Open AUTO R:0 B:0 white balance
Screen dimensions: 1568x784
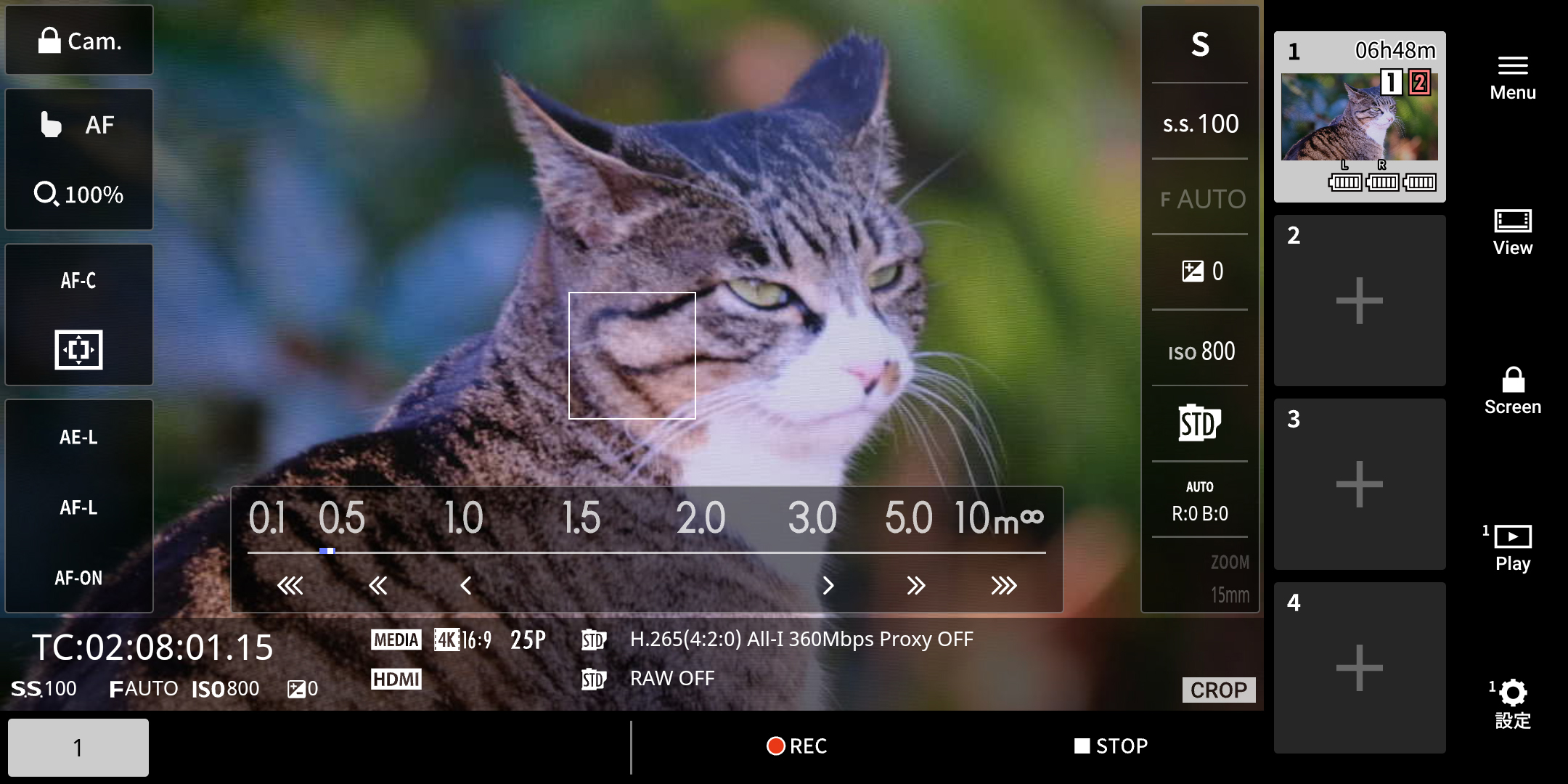tap(1200, 501)
